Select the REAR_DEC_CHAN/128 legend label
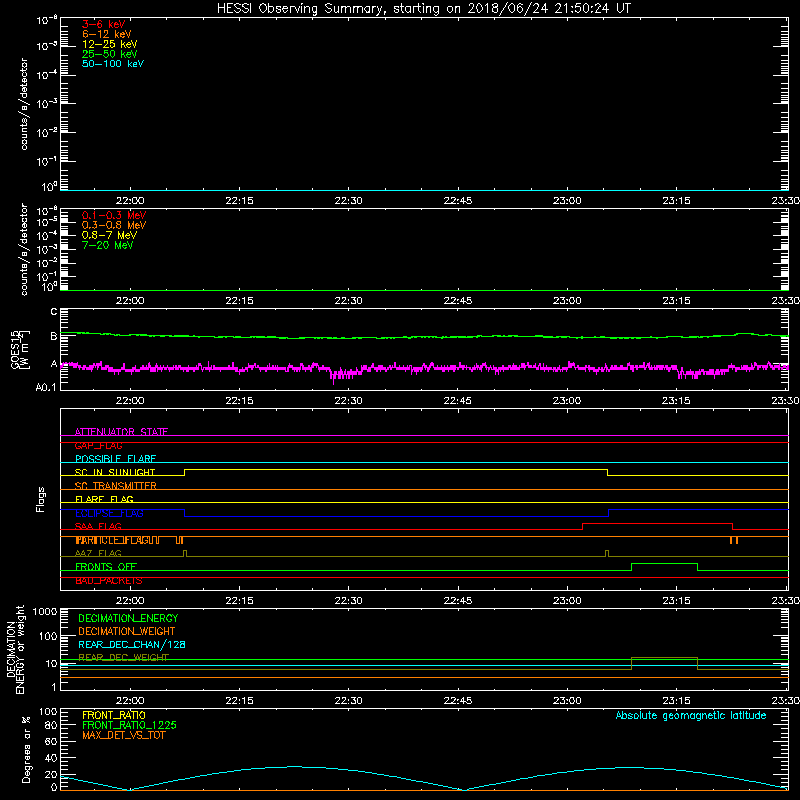The width and height of the screenshot is (800, 800). click(x=132, y=644)
